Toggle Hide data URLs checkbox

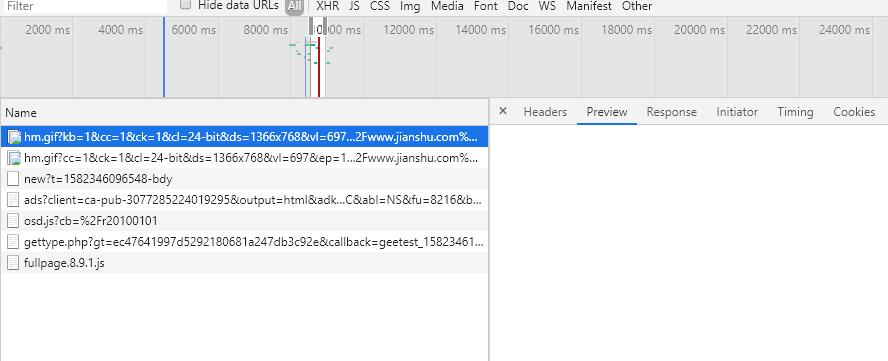coord(185,5)
